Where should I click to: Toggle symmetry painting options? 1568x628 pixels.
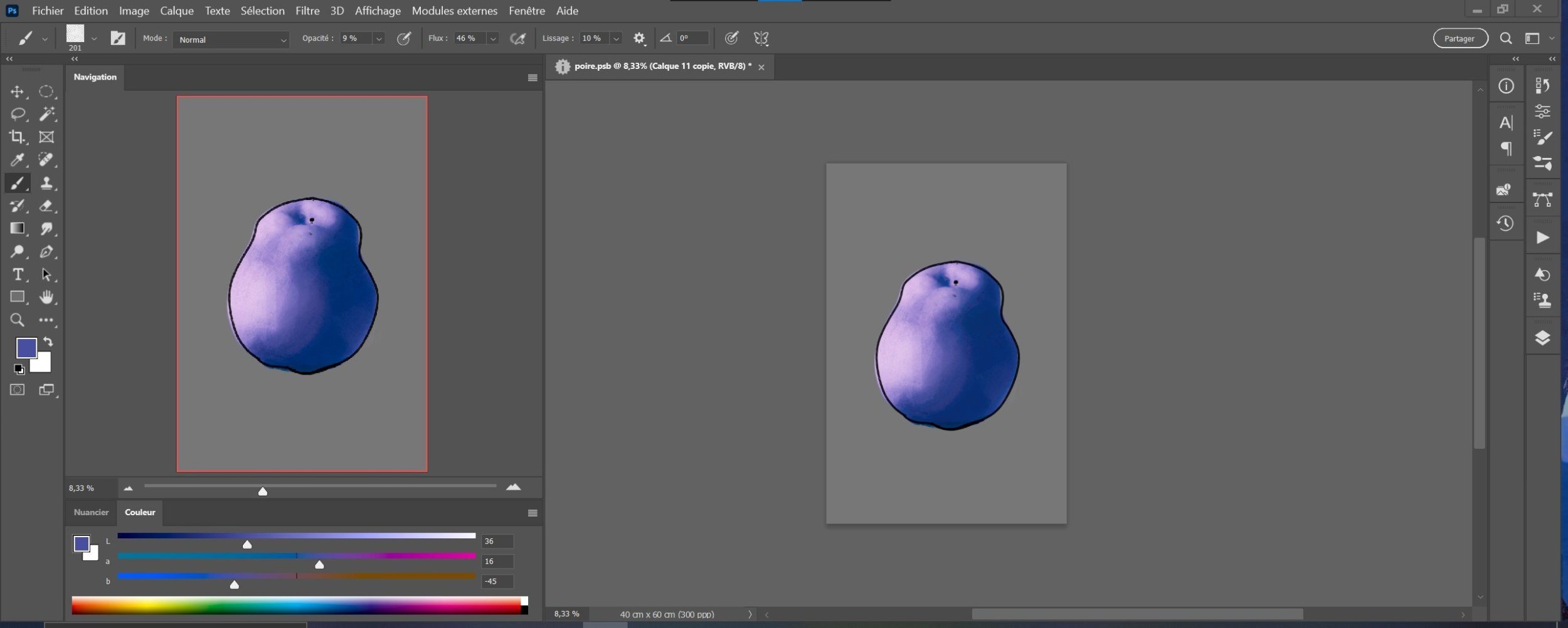(x=761, y=39)
